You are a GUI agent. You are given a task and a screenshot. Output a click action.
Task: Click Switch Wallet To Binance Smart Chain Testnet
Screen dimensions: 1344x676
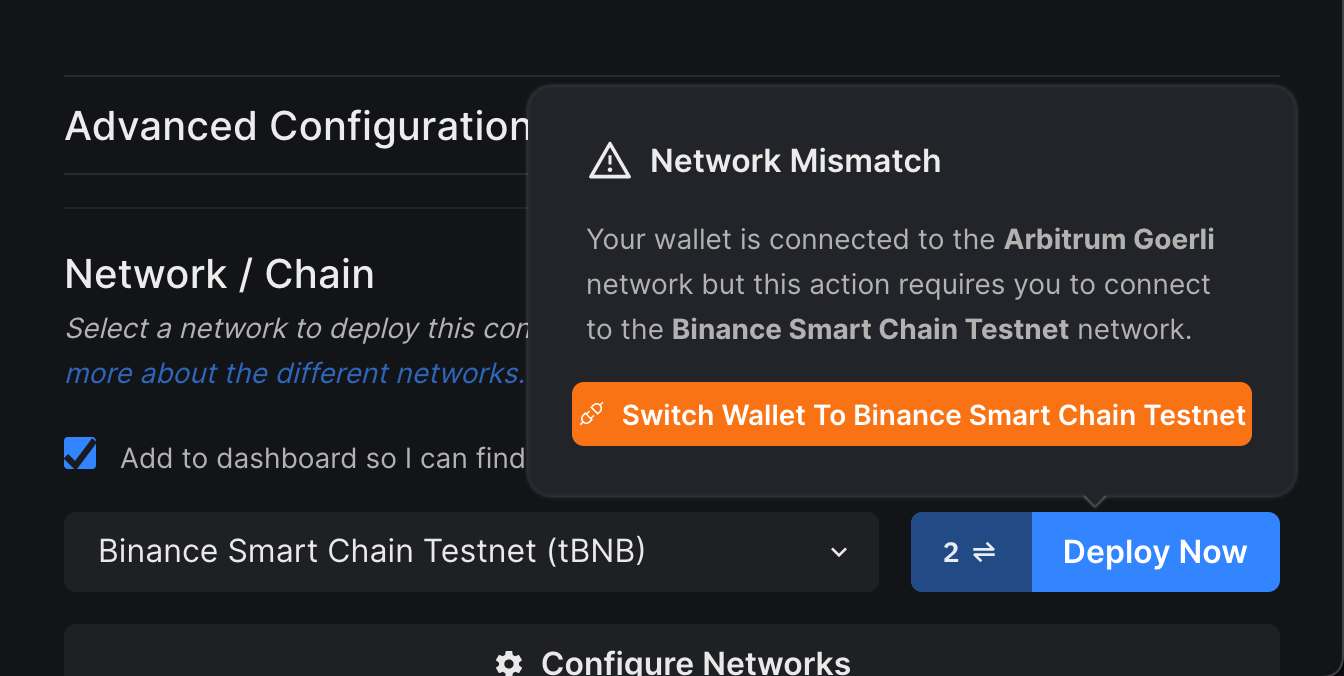(x=911, y=413)
